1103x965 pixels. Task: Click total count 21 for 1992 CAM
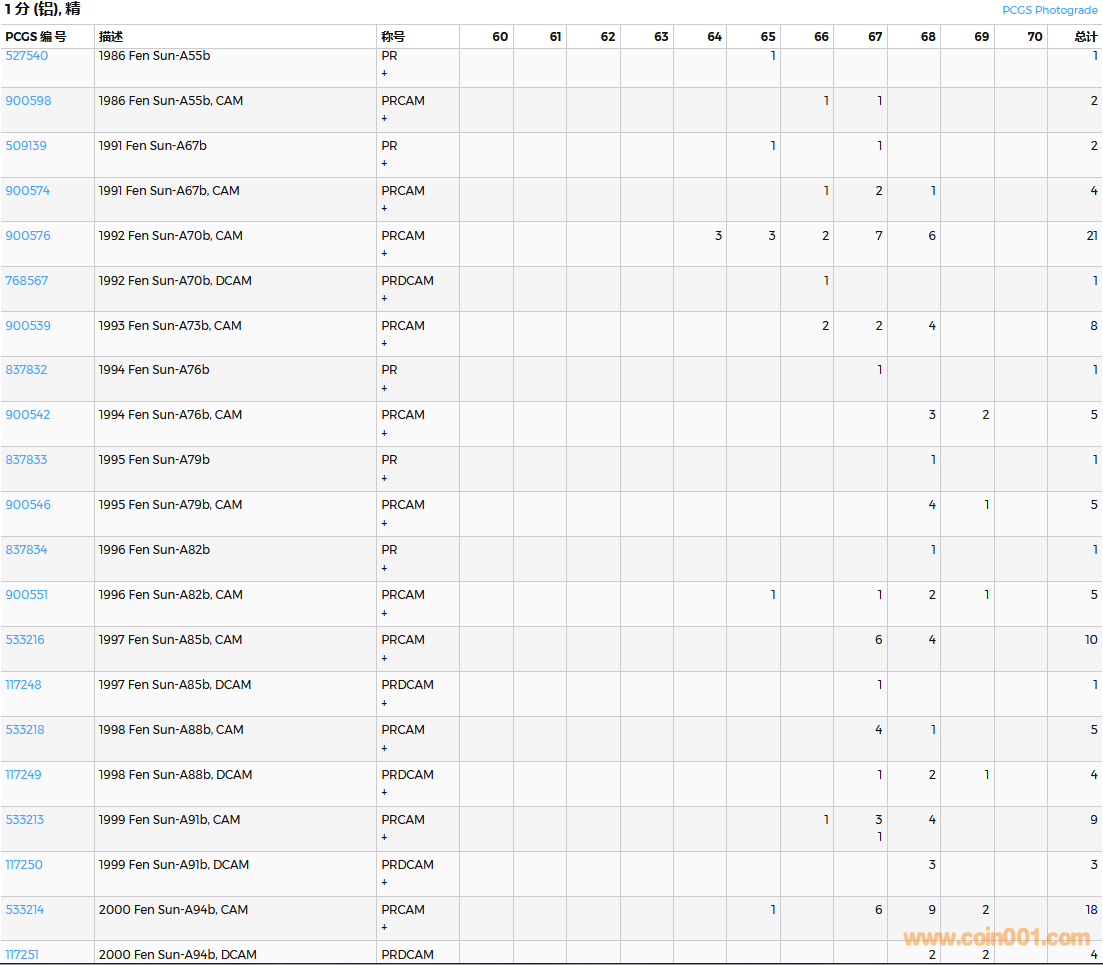[x=1091, y=236]
